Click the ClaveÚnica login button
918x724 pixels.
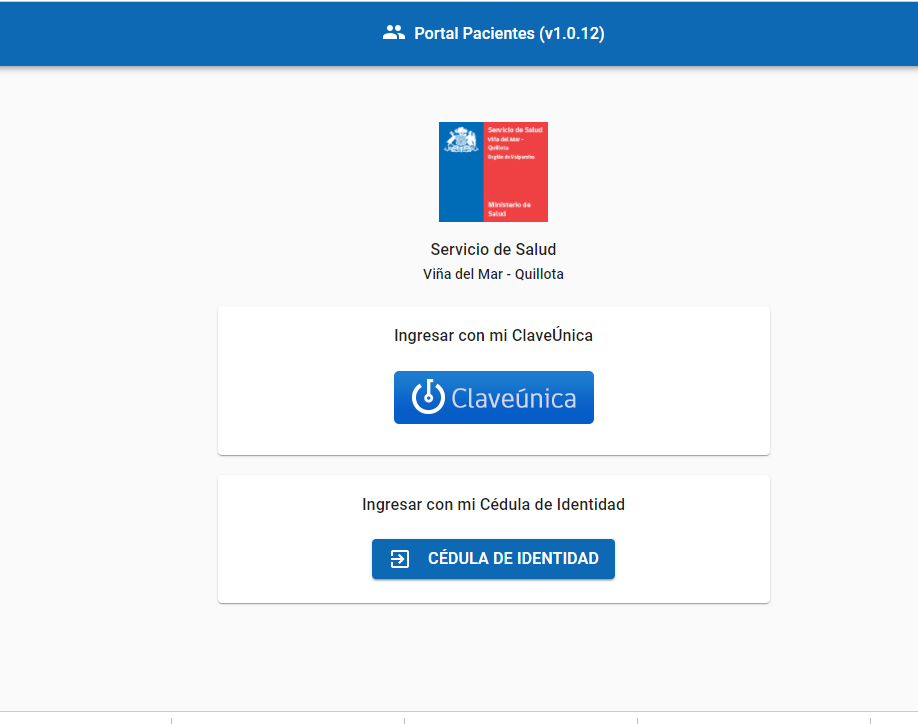point(494,397)
